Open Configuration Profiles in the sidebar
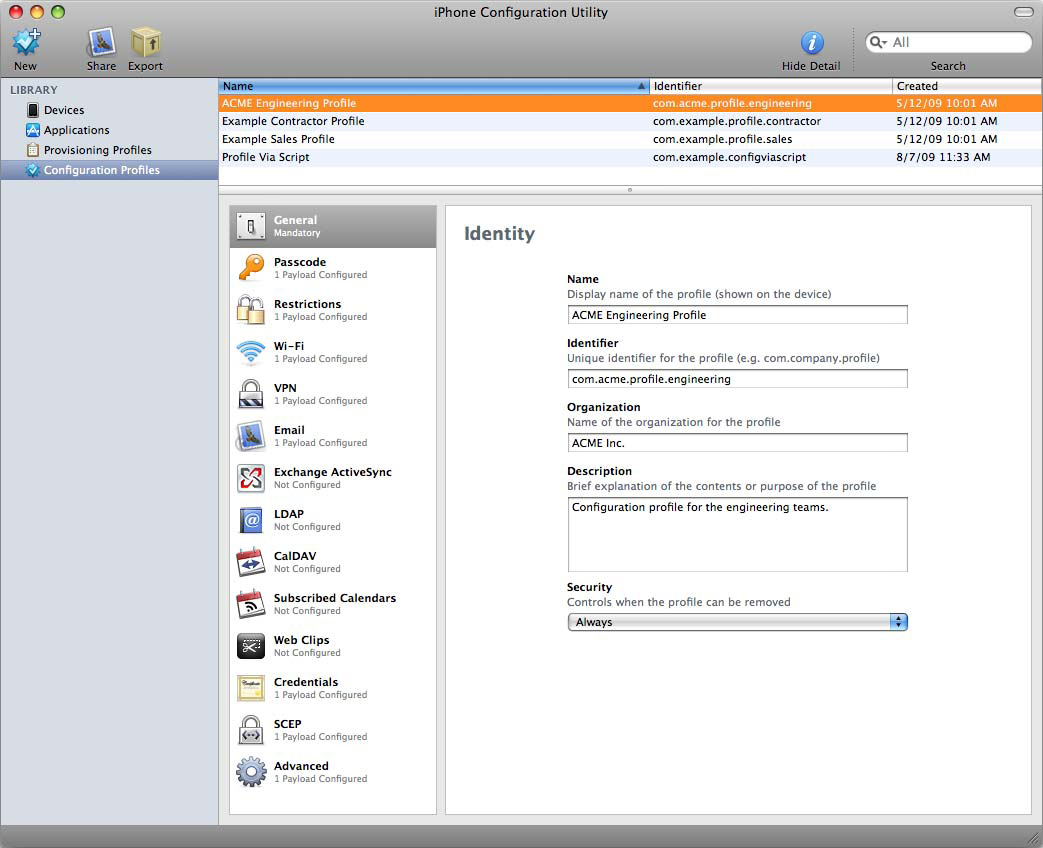Image resolution: width=1043 pixels, height=848 pixels. coord(109,170)
